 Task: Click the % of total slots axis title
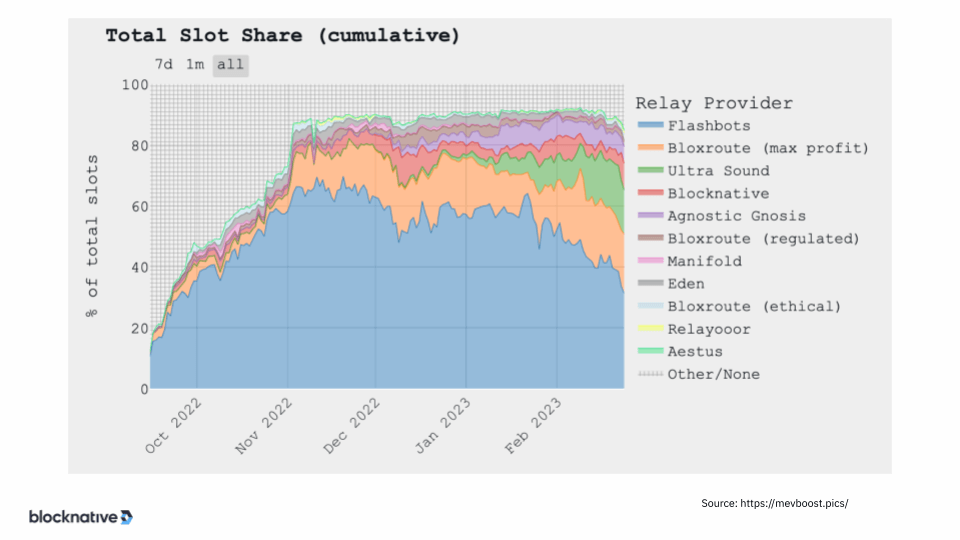pyautogui.click(x=92, y=236)
